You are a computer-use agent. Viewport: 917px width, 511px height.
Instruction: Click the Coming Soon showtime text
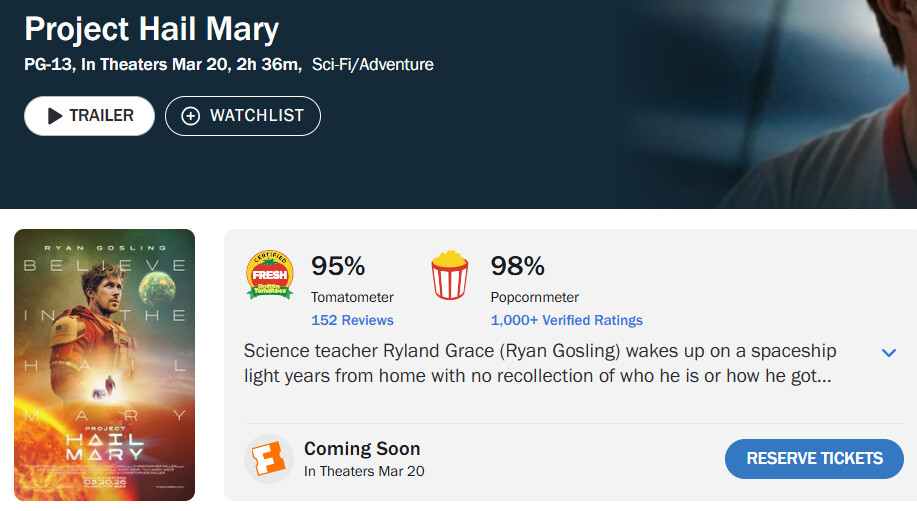(362, 449)
